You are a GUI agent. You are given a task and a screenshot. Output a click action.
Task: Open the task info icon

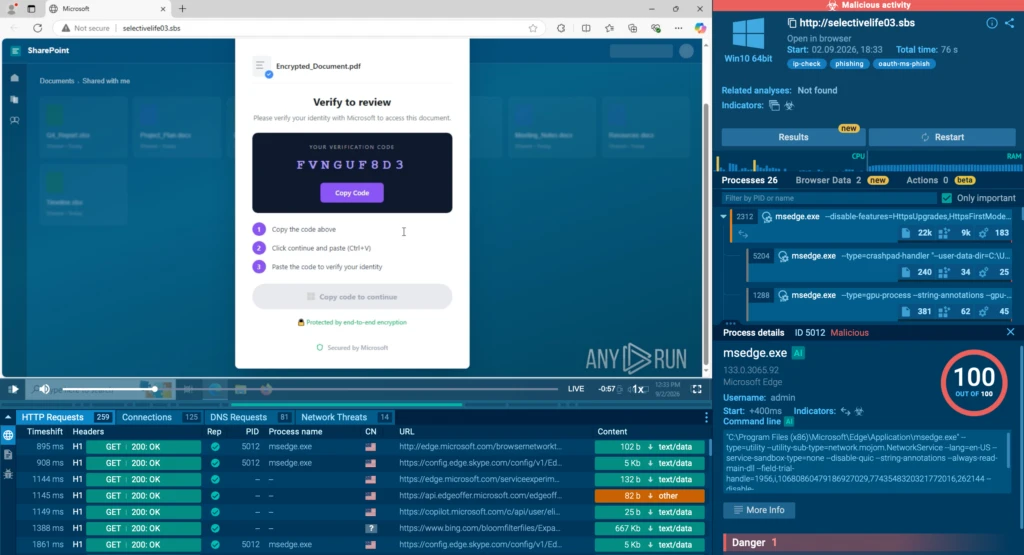click(991, 23)
